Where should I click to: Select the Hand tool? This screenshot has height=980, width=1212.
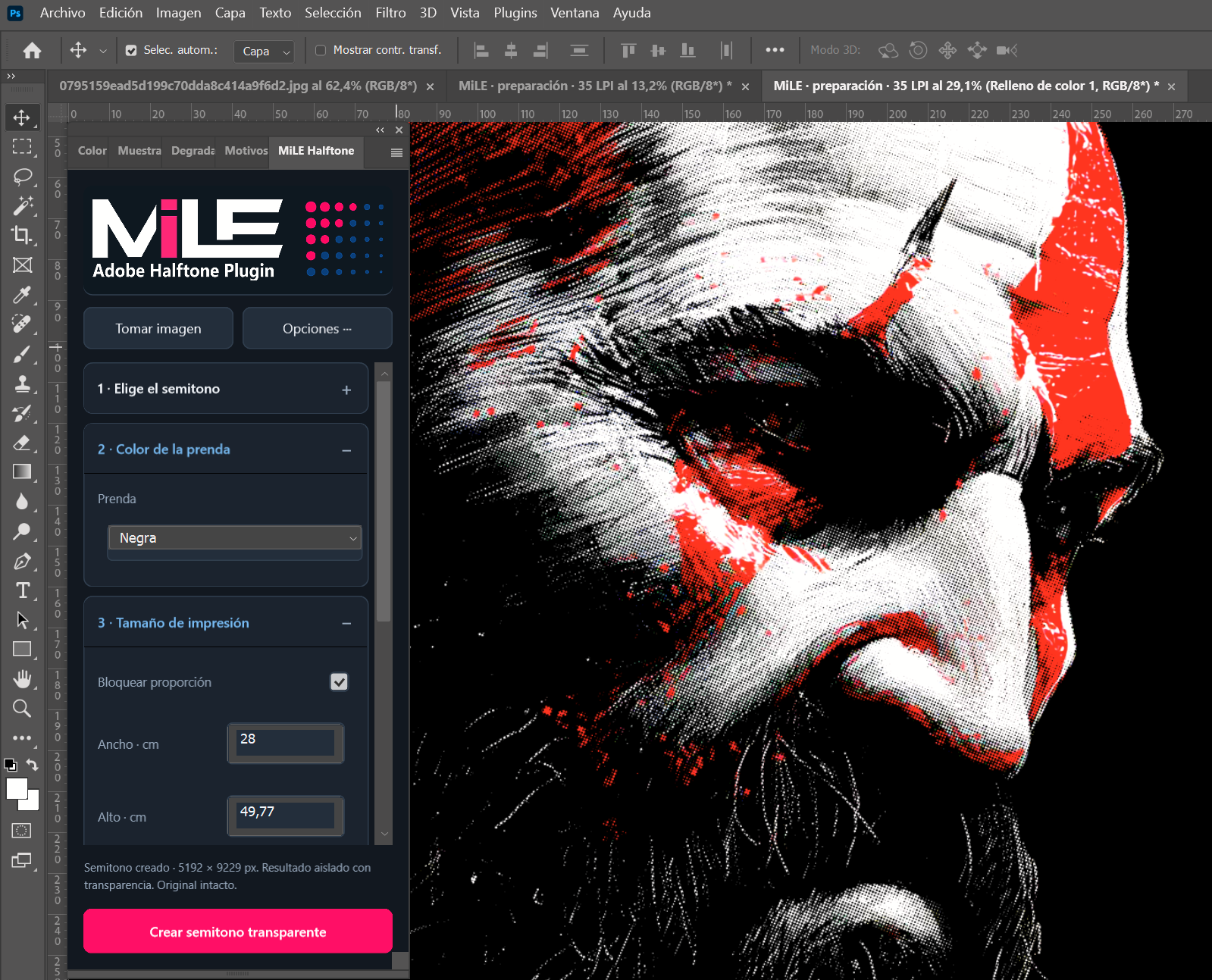pyautogui.click(x=22, y=679)
